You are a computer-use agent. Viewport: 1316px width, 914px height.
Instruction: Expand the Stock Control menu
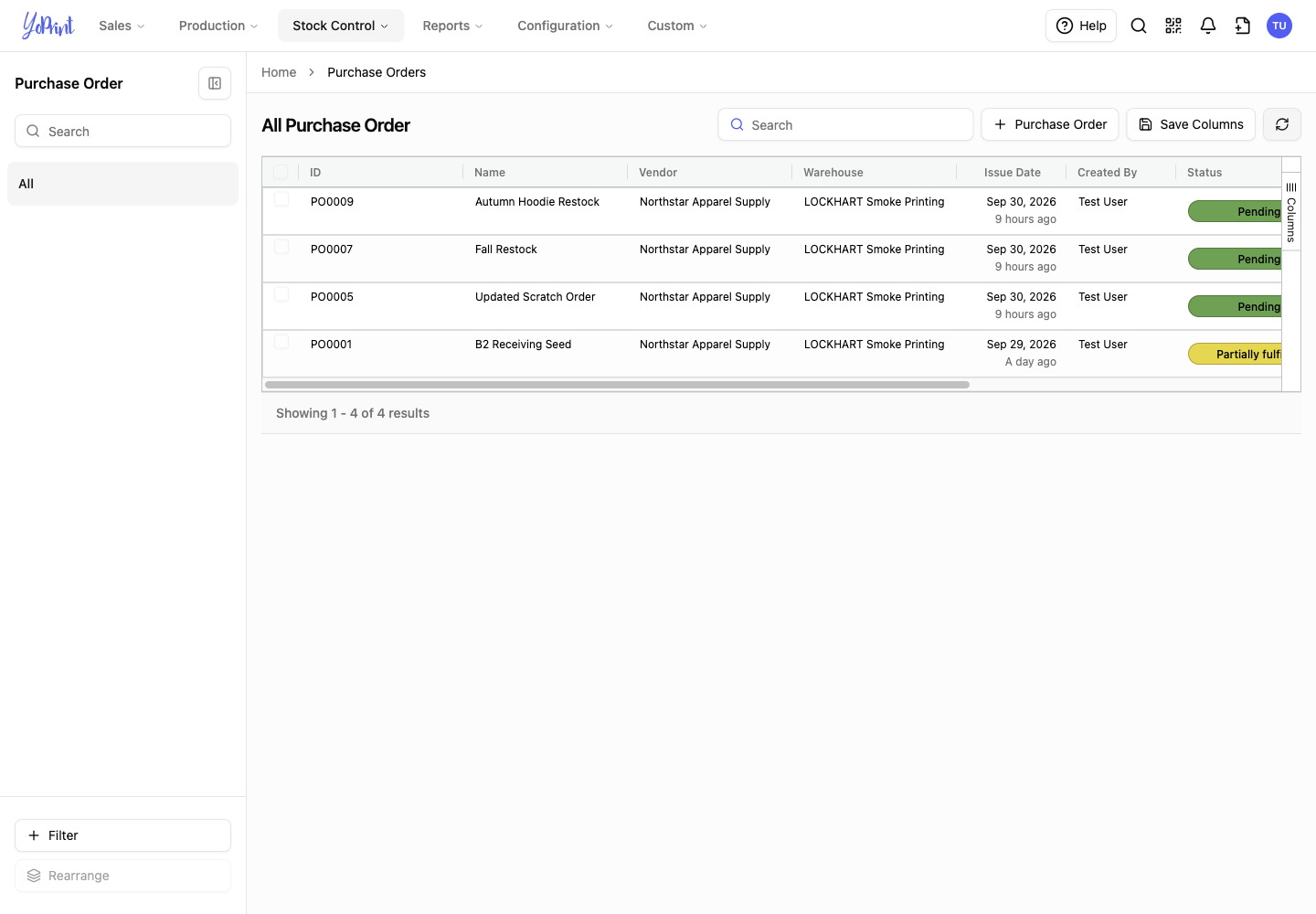(341, 26)
